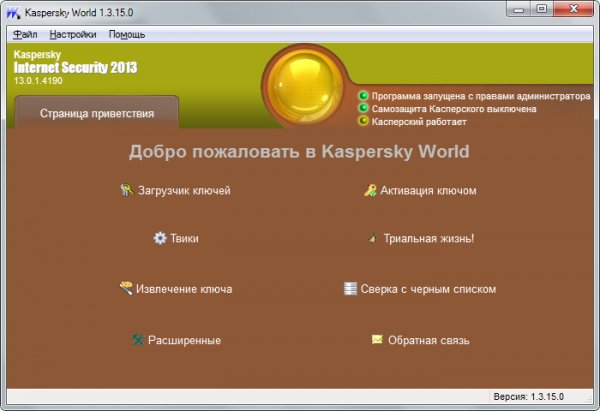Click the key icon beside Активация ключом
The height and width of the screenshot is (411, 600).
[370, 190]
